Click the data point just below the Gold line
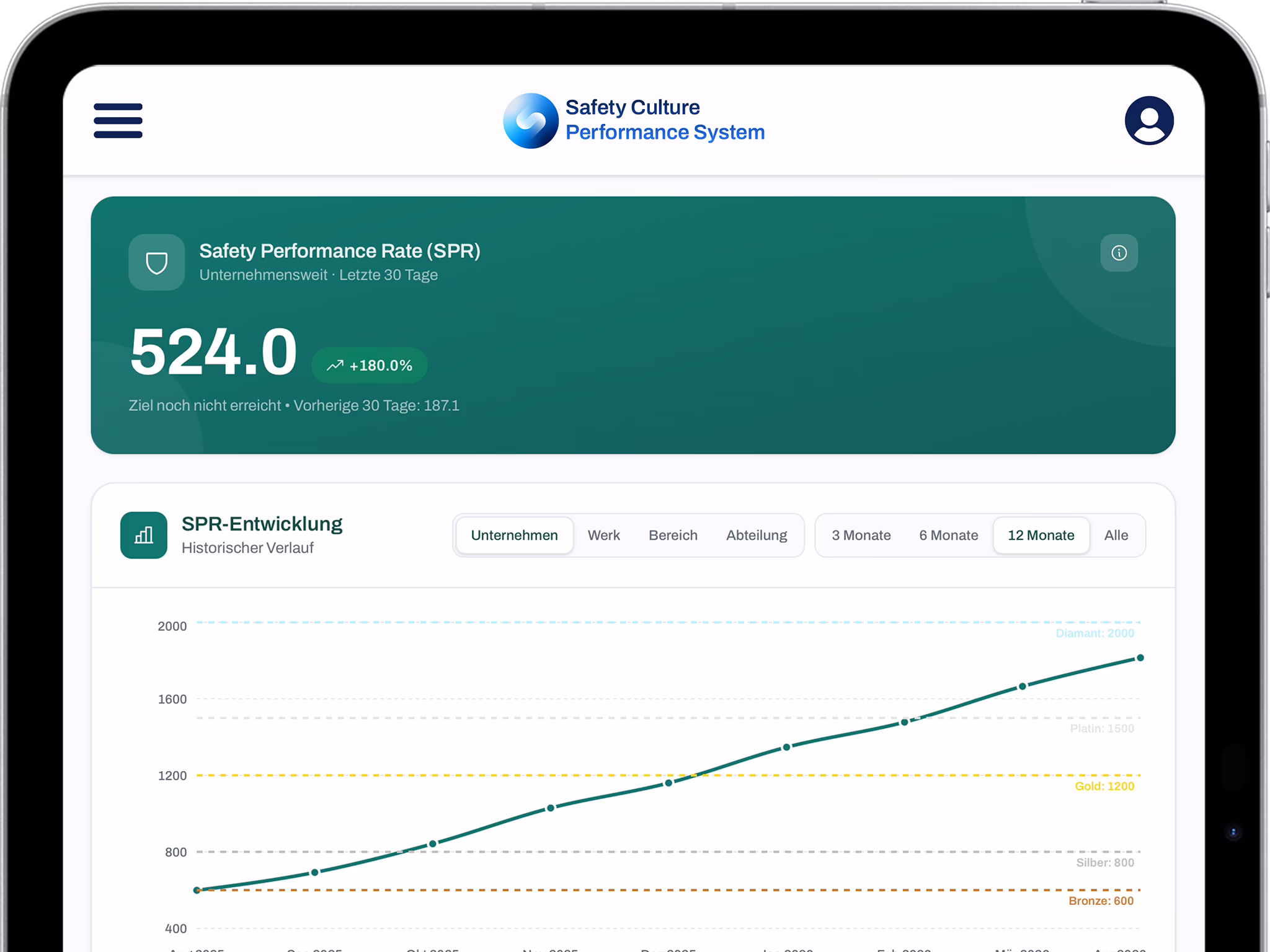This screenshot has height=952, width=1270. click(x=668, y=783)
